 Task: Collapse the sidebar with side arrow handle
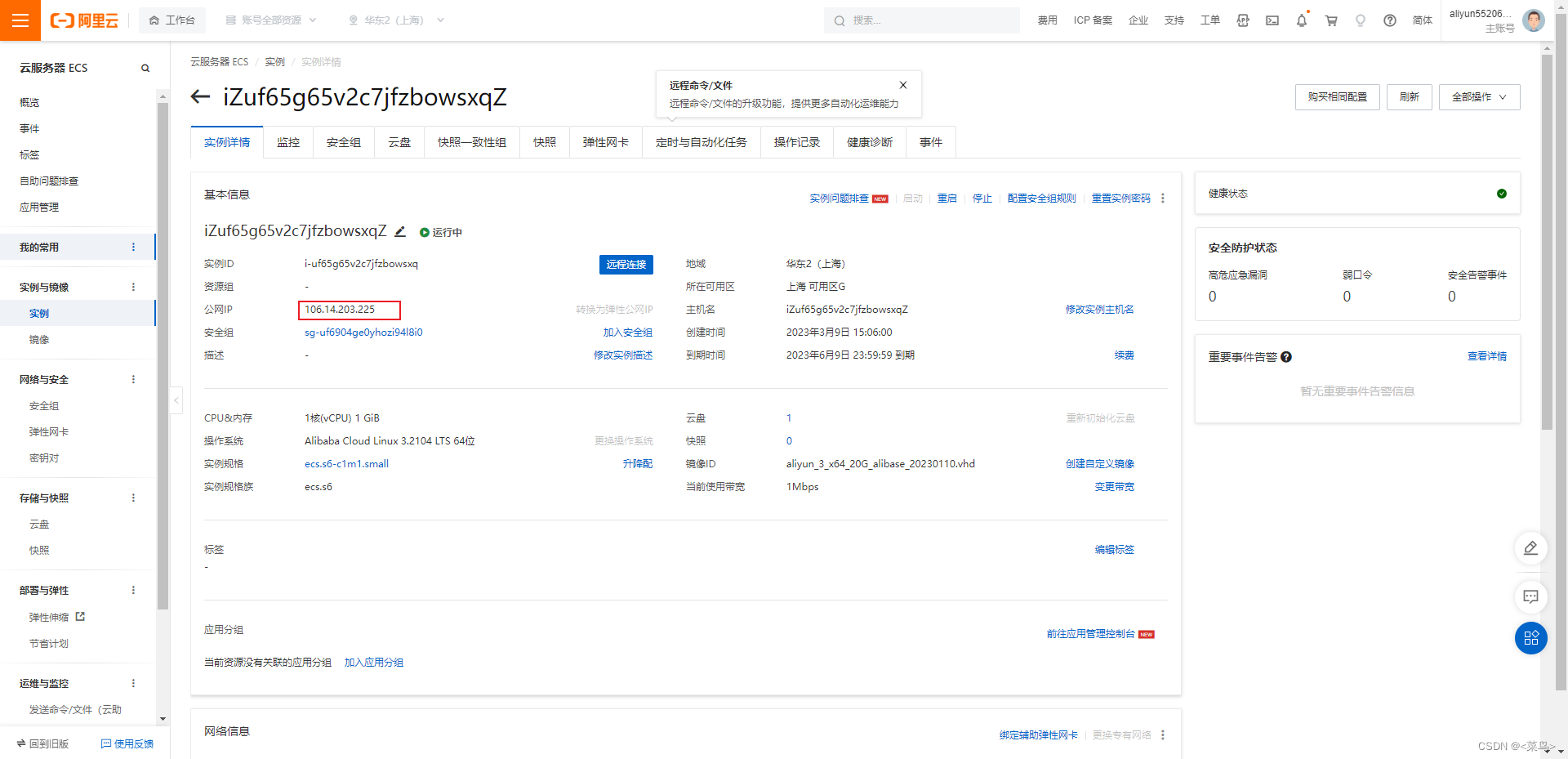[176, 400]
